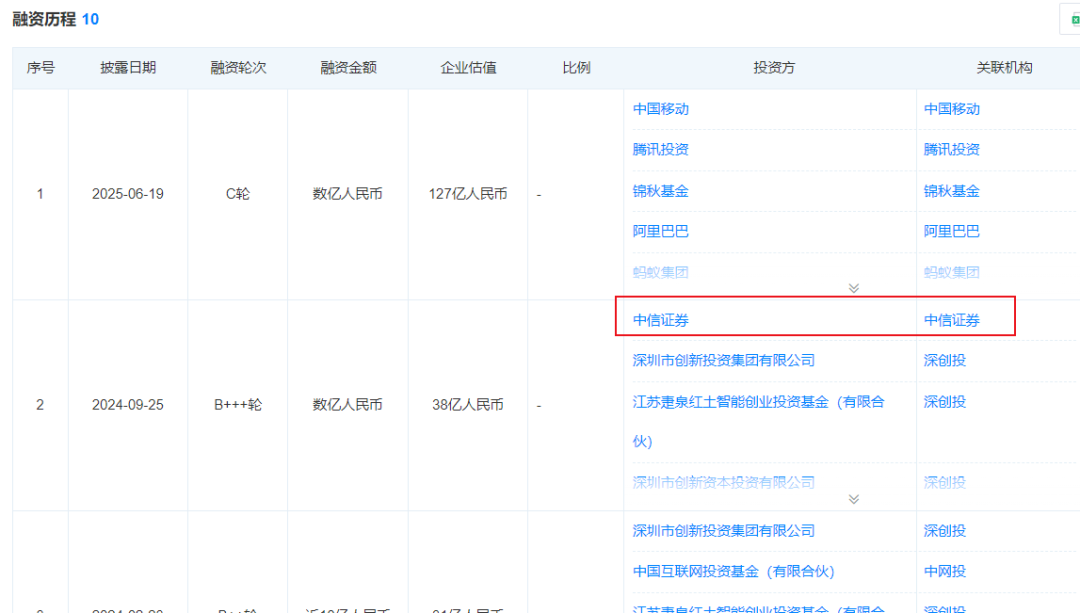Viewport: 1080px width, 613px height.
Task: Expand hidden investors of the B+++轮 round
Action: (853, 498)
